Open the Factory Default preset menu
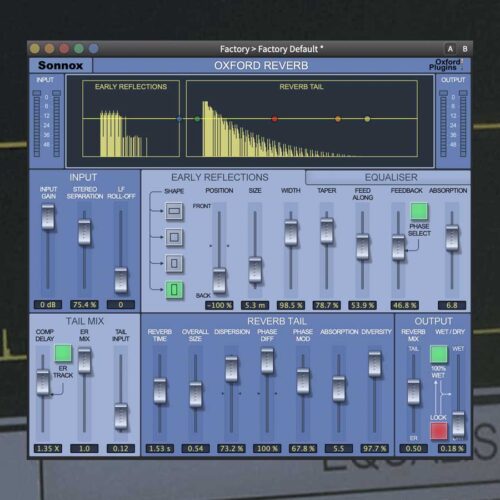This screenshot has height=500, width=500. coord(271,49)
